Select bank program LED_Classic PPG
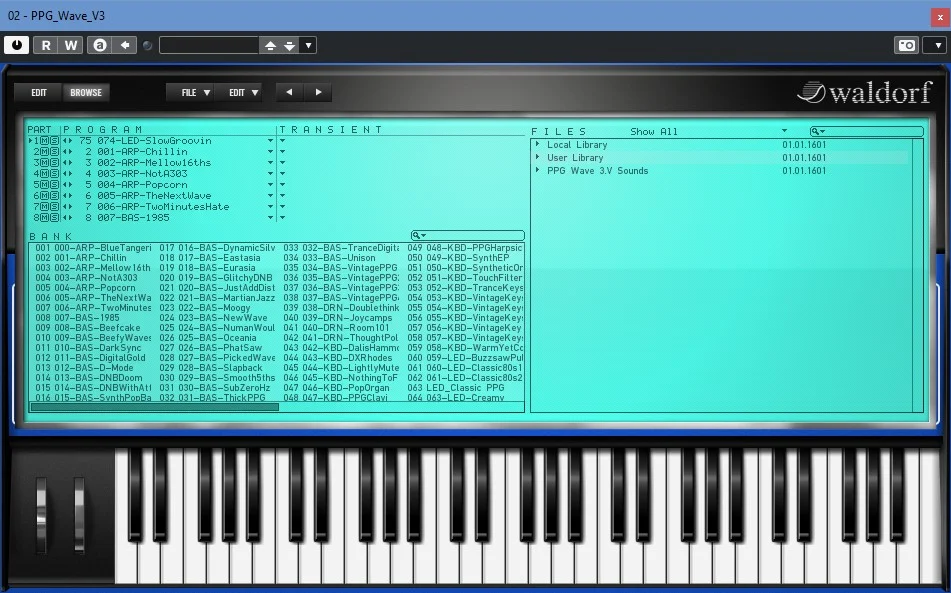This screenshot has height=593, width=951. 455,387
